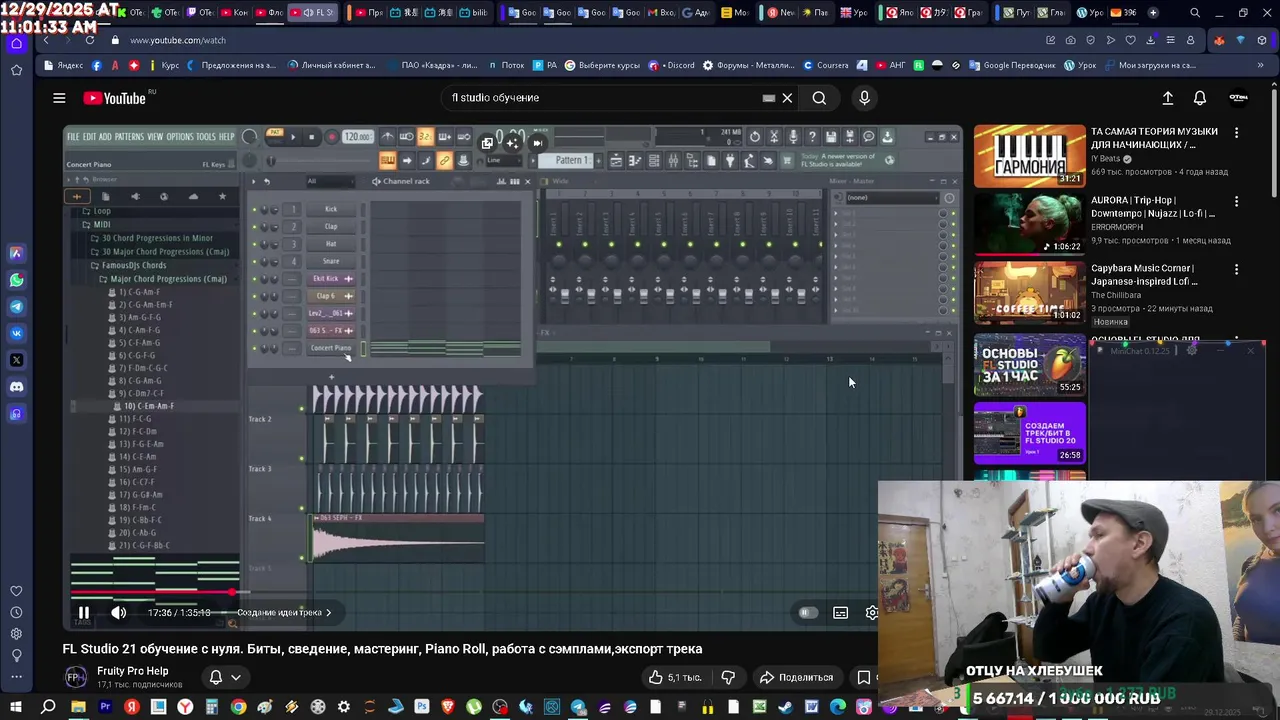Open the 'Fruity Pro Help' channel link

132,671
